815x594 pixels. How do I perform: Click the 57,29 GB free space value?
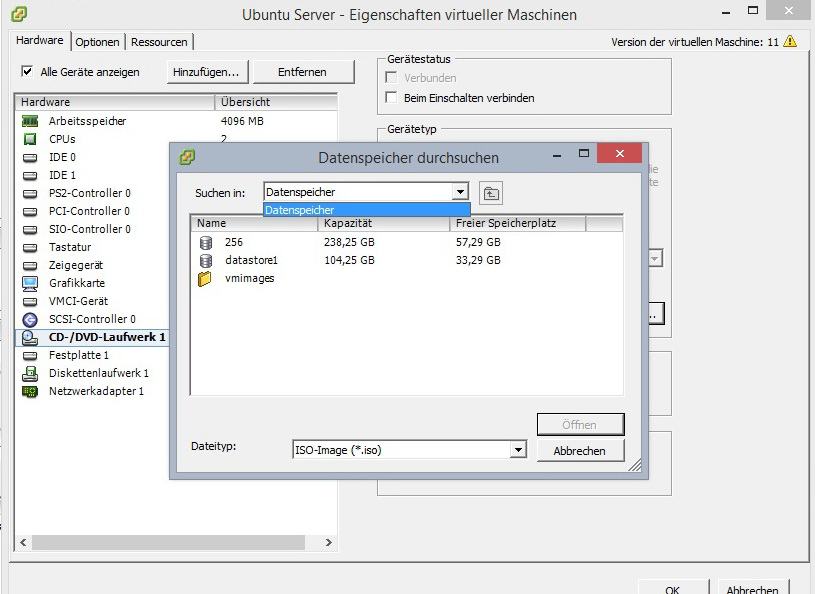pos(478,242)
